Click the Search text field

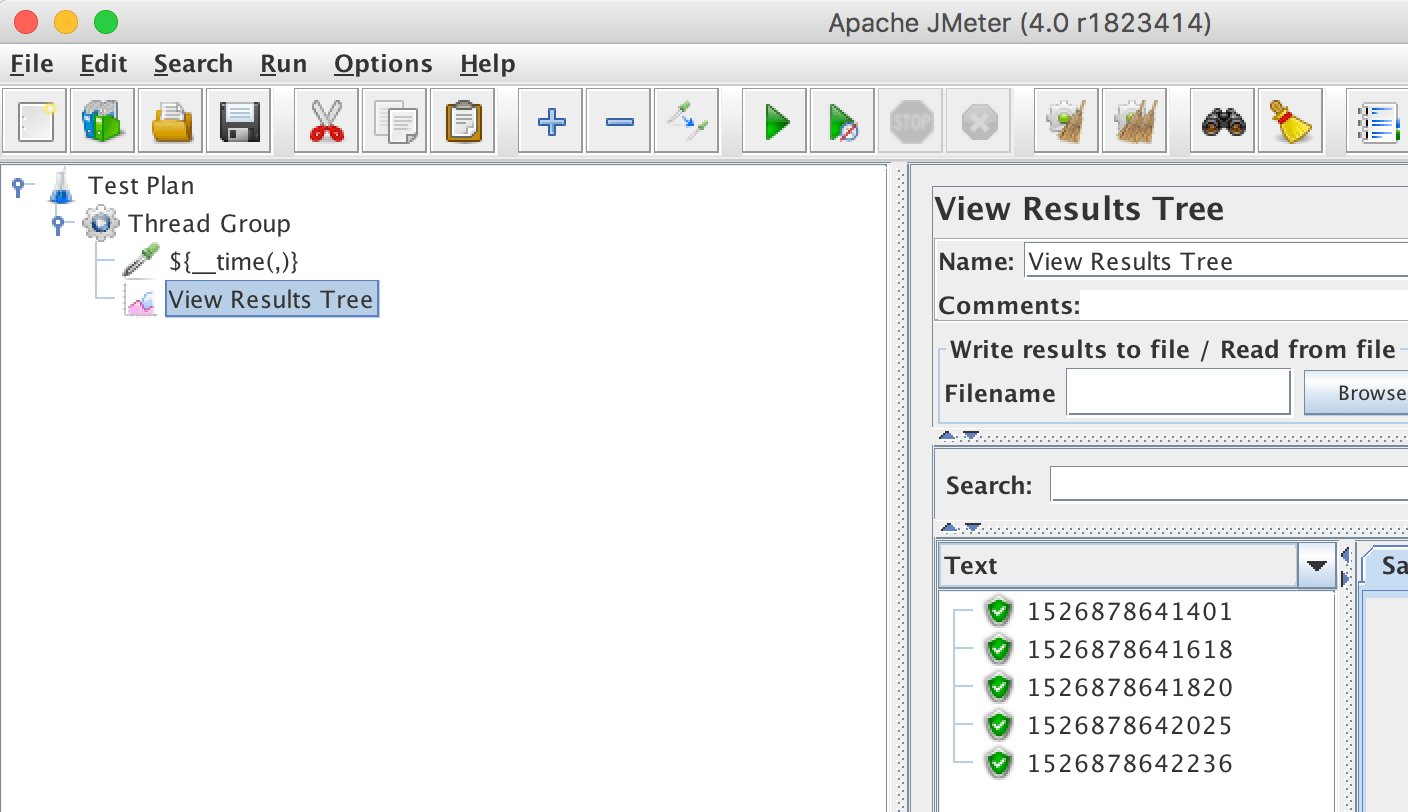[1229, 485]
